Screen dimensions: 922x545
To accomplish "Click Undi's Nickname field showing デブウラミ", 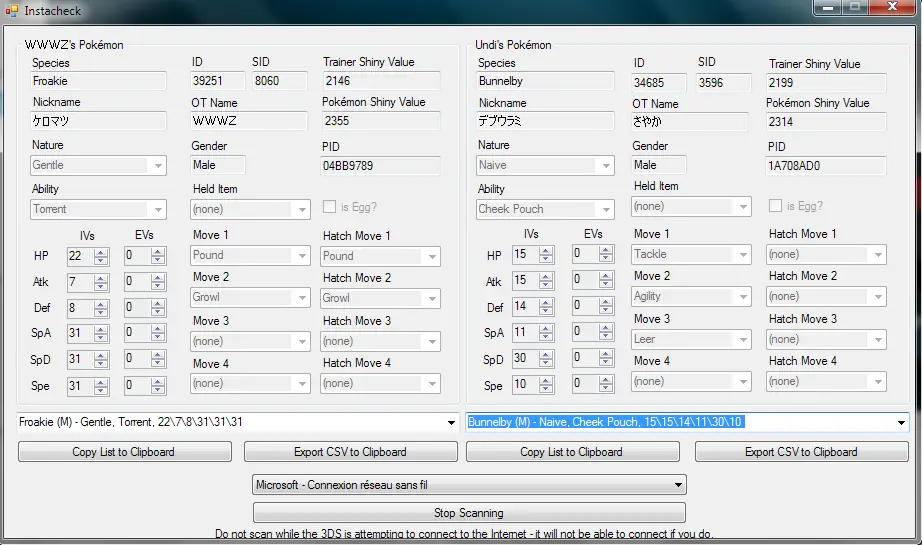I will (545, 121).
